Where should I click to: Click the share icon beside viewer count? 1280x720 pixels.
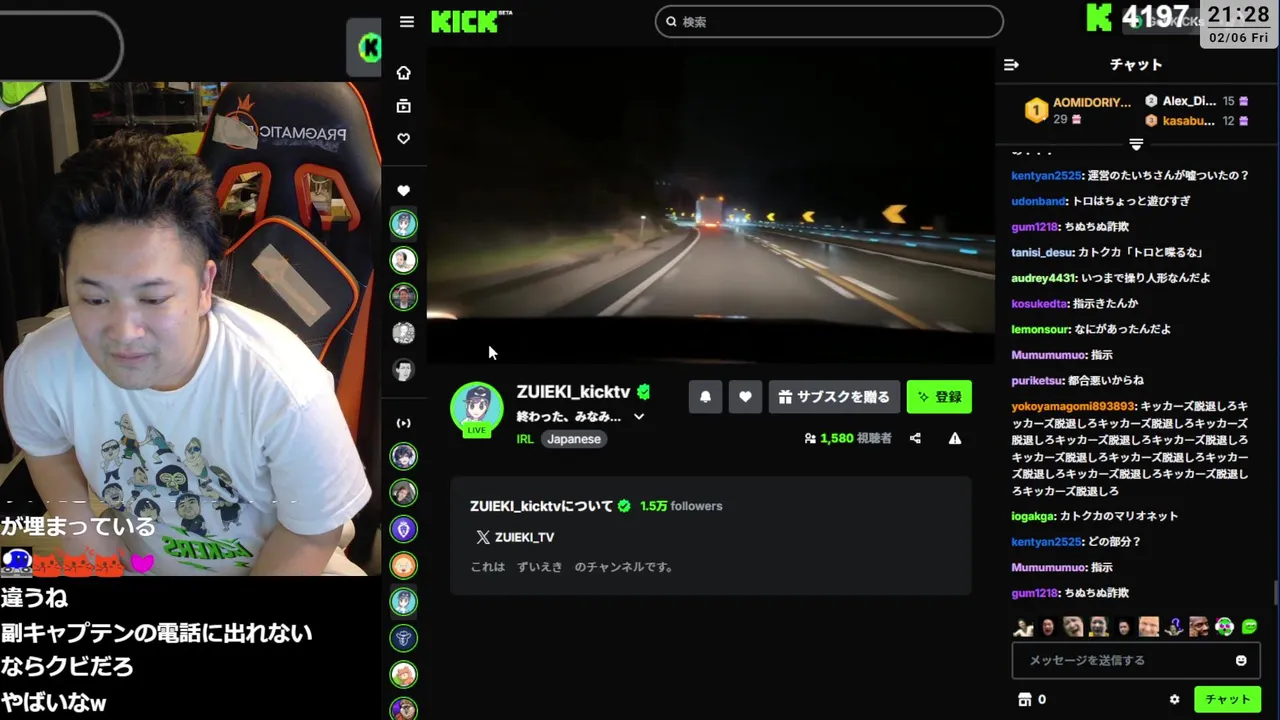coord(915,438)
